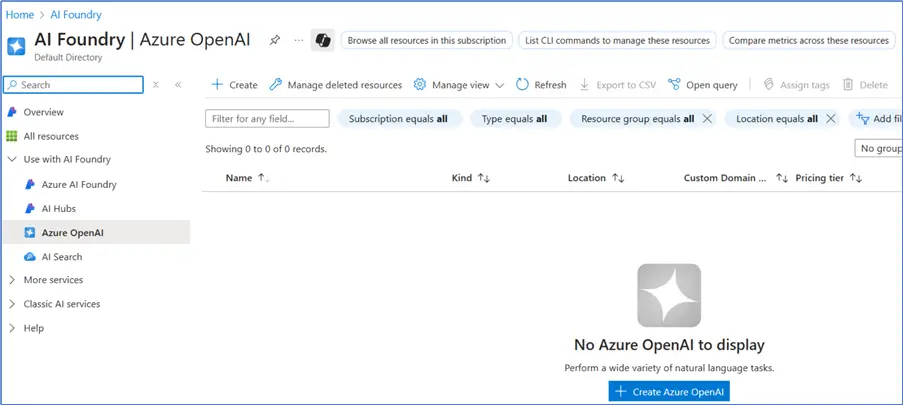Remove the Resource group filter with X
The width and height of the screenshot is (903, 405).
[708, 119]
